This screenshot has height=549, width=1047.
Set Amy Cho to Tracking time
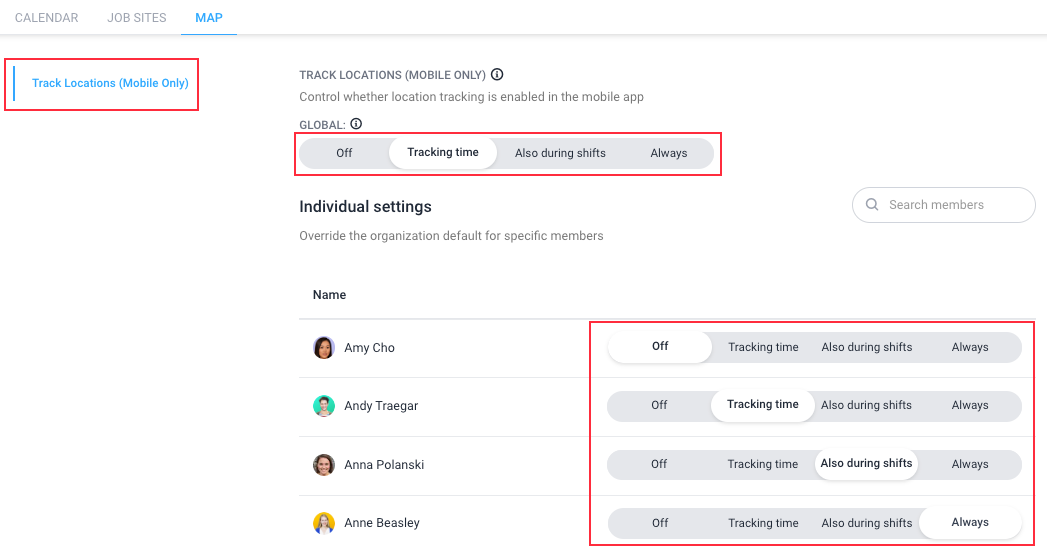[763, 347]
